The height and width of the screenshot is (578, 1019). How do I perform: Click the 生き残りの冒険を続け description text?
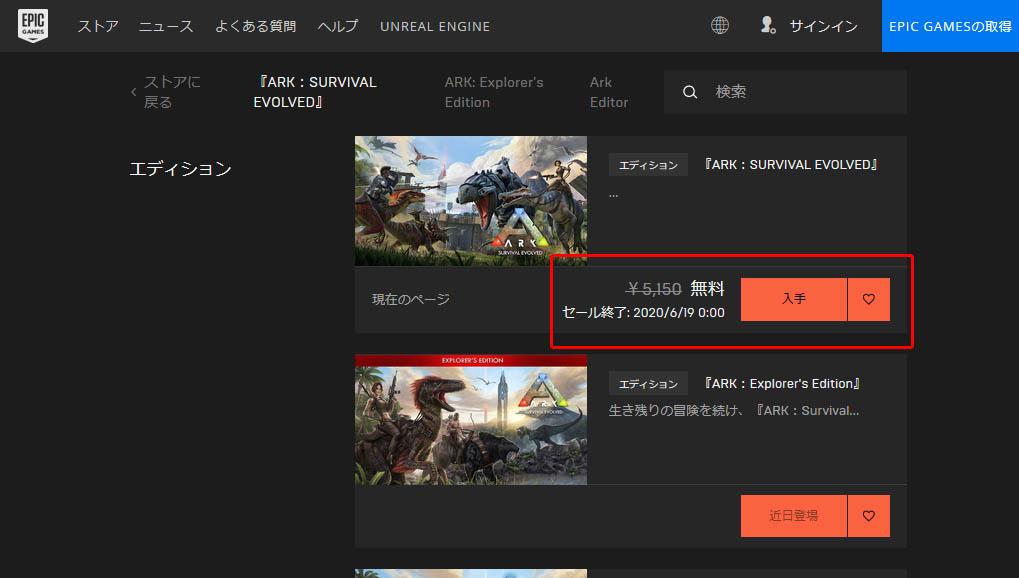click(734, 411)
